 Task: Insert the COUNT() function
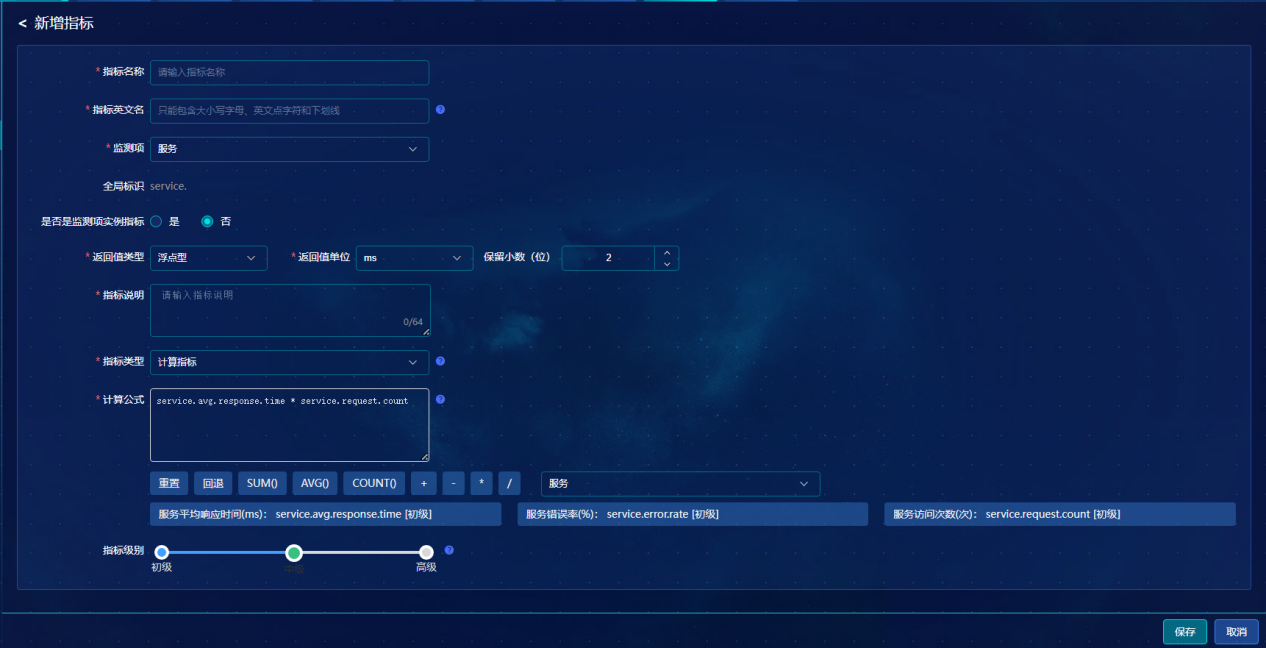[374, 484]
